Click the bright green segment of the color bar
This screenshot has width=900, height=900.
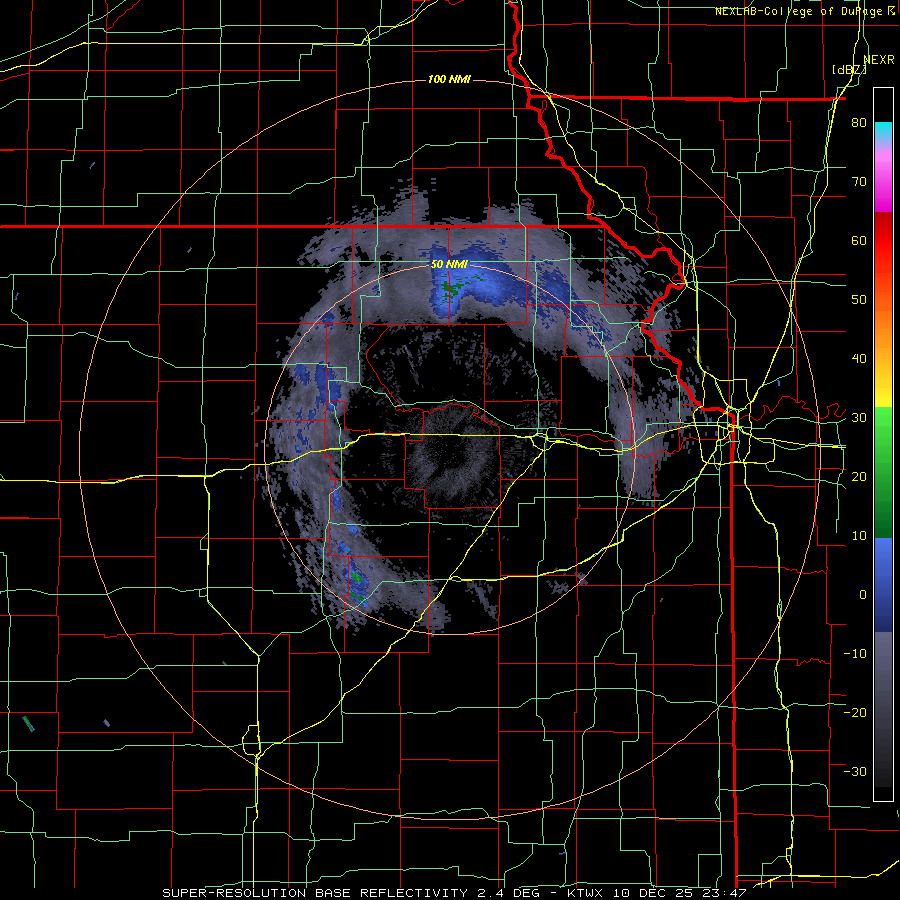pyautogui.click(x=883, y=428)
